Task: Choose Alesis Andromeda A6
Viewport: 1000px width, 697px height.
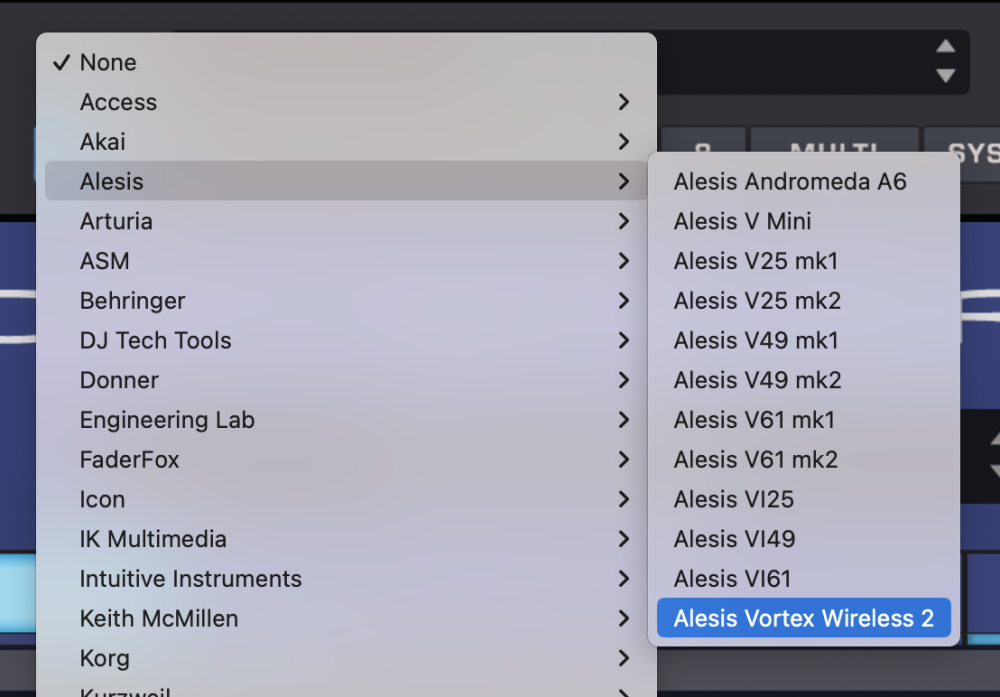Action: (x=790, y=182)
